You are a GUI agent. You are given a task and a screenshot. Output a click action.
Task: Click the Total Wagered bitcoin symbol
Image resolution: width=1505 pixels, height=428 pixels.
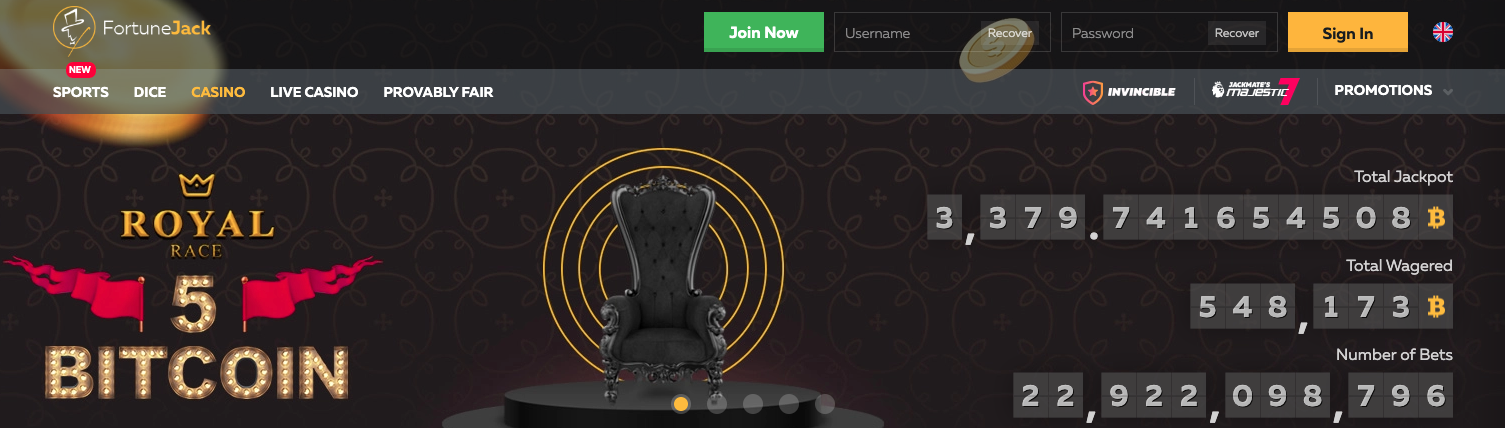tap(1437, 307)
